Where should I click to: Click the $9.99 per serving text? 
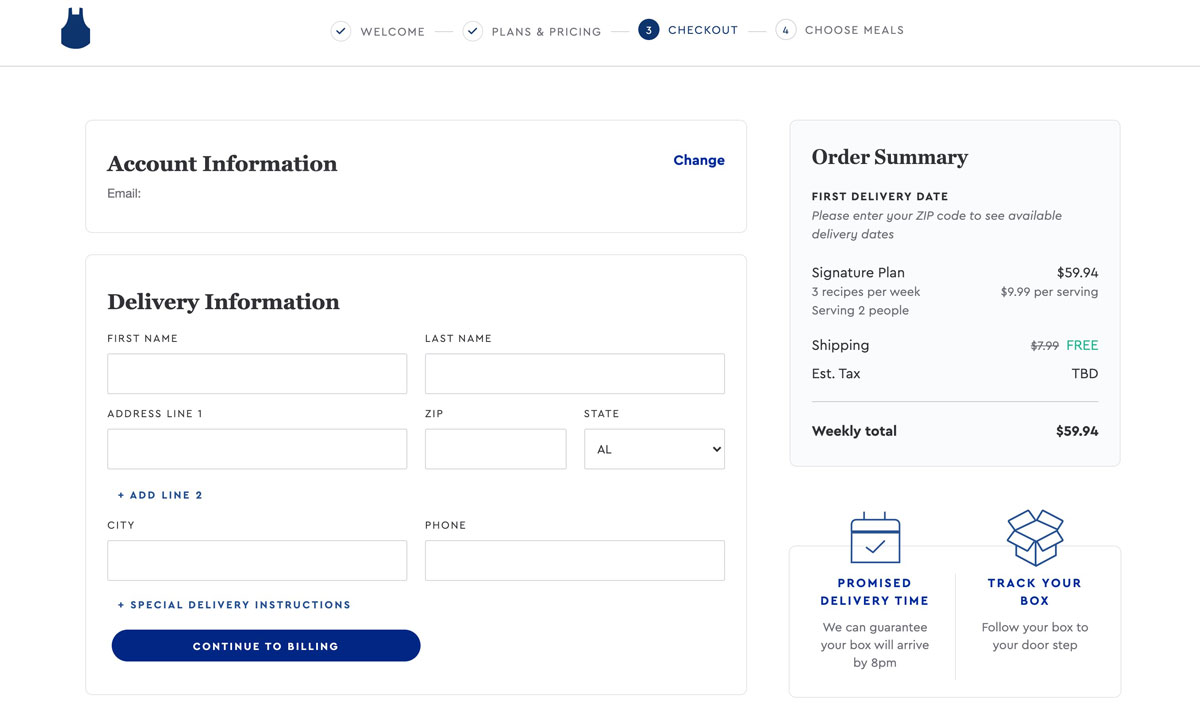(x=1049, y=292)
